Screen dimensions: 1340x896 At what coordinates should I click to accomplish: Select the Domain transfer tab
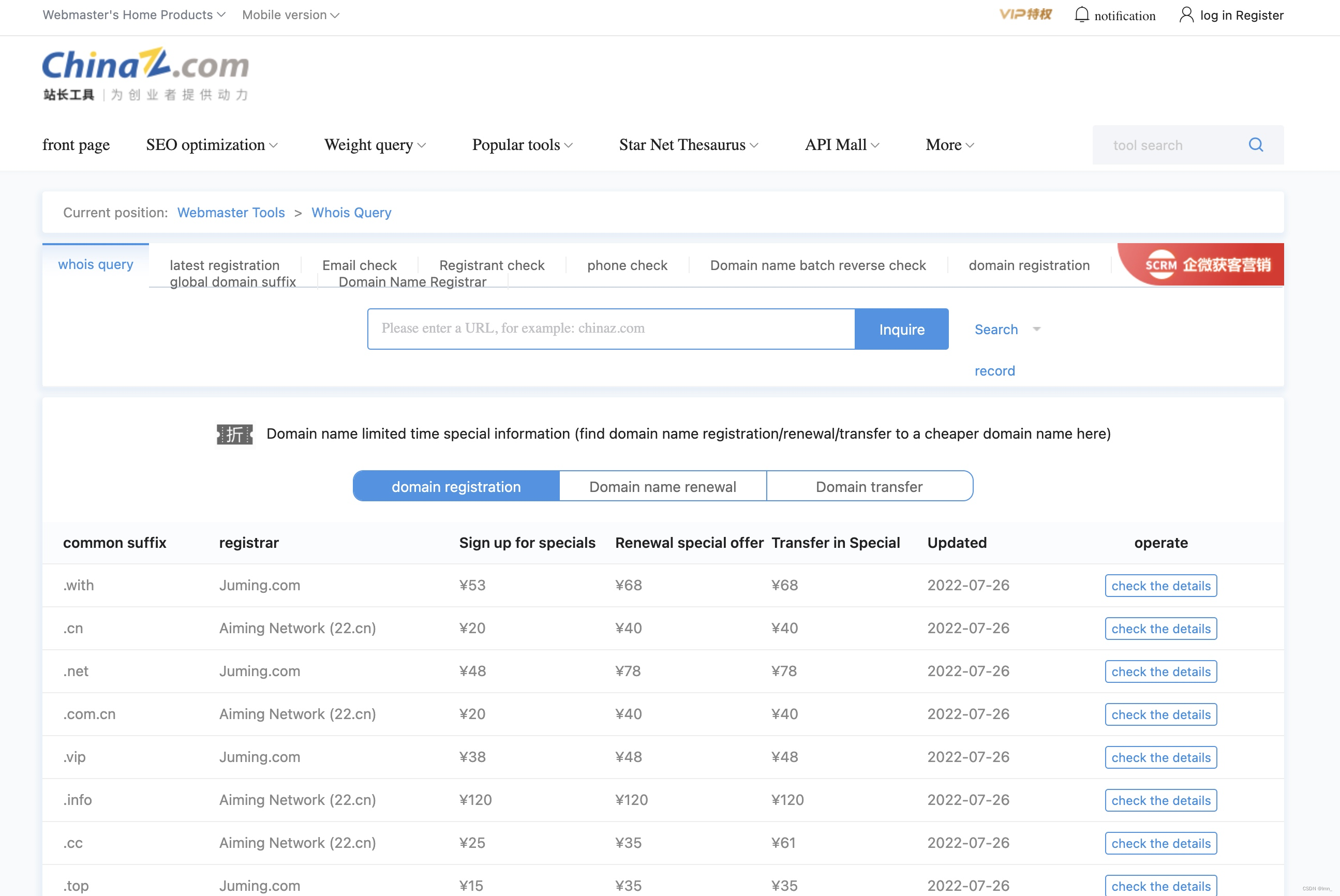(x=869, y=486)
